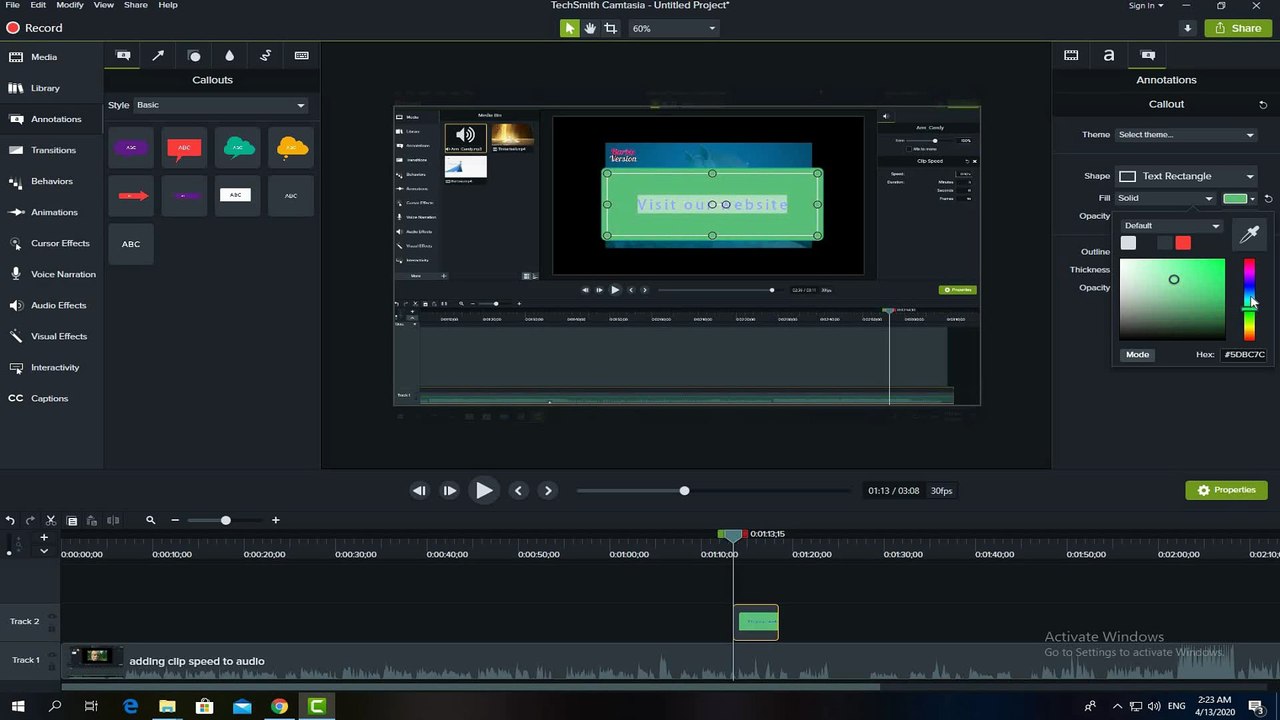The image size is (1280, 720).
Task: Open the Text Properties 'a' tab
Action: point(1109,56)
